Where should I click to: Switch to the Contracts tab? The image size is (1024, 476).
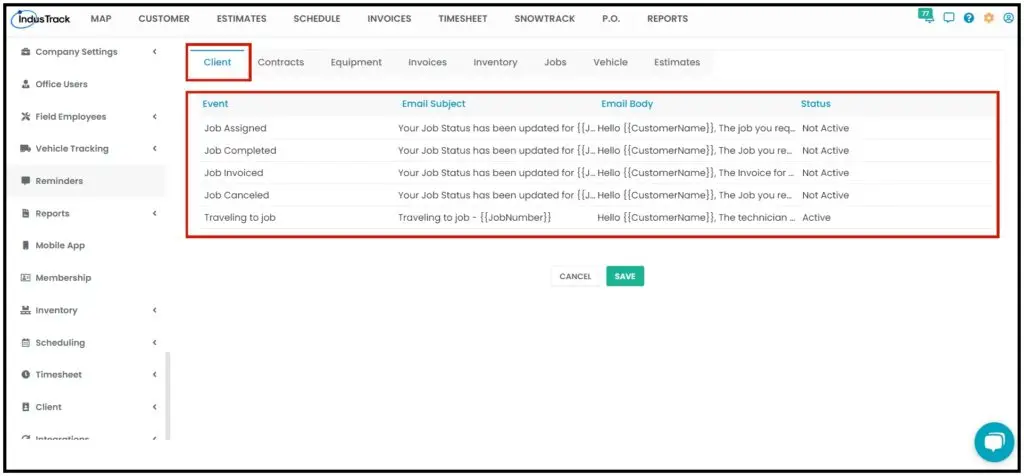281,63
